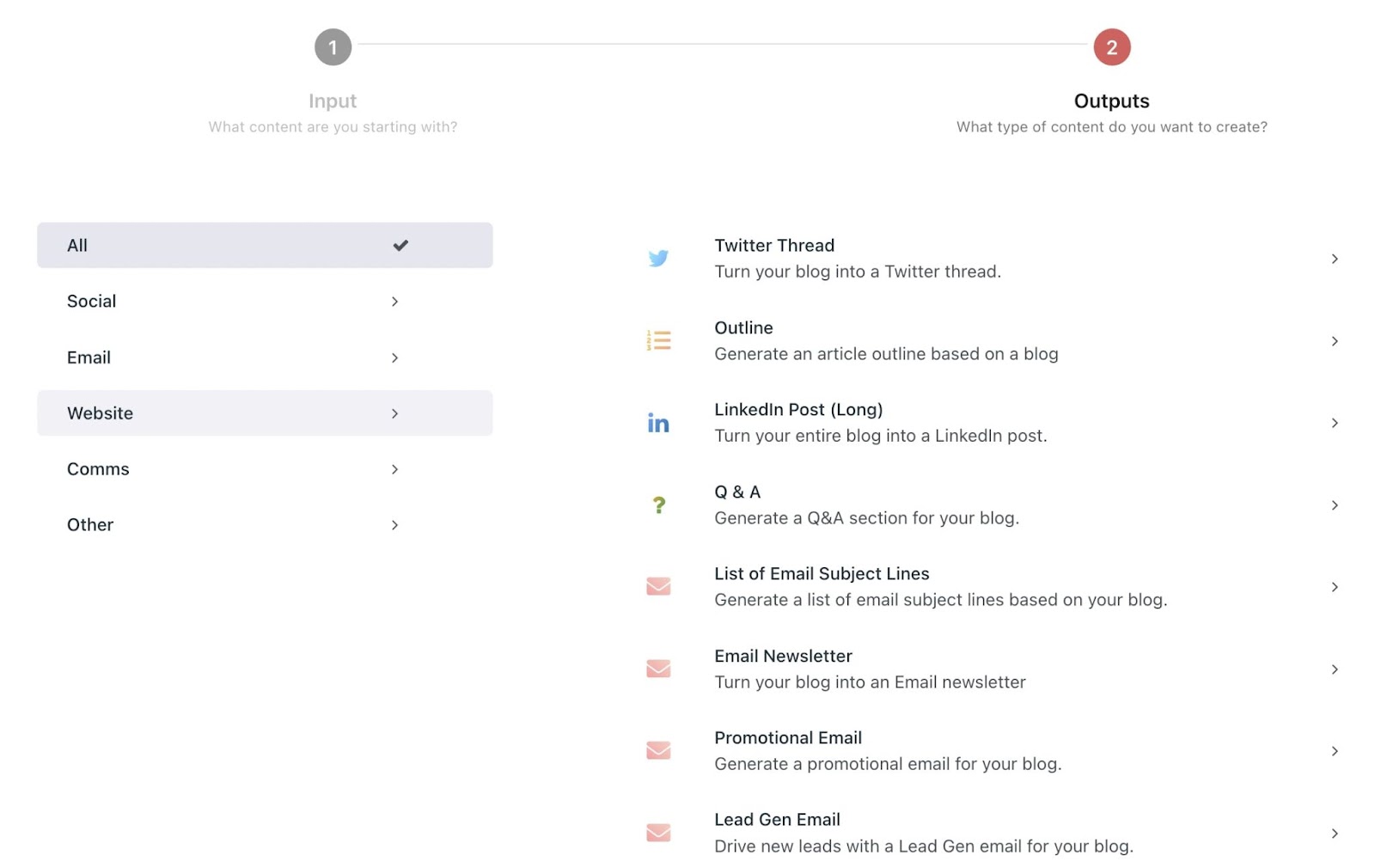
Task: Click the Twitter bird icon
Action: coord(658,259)
